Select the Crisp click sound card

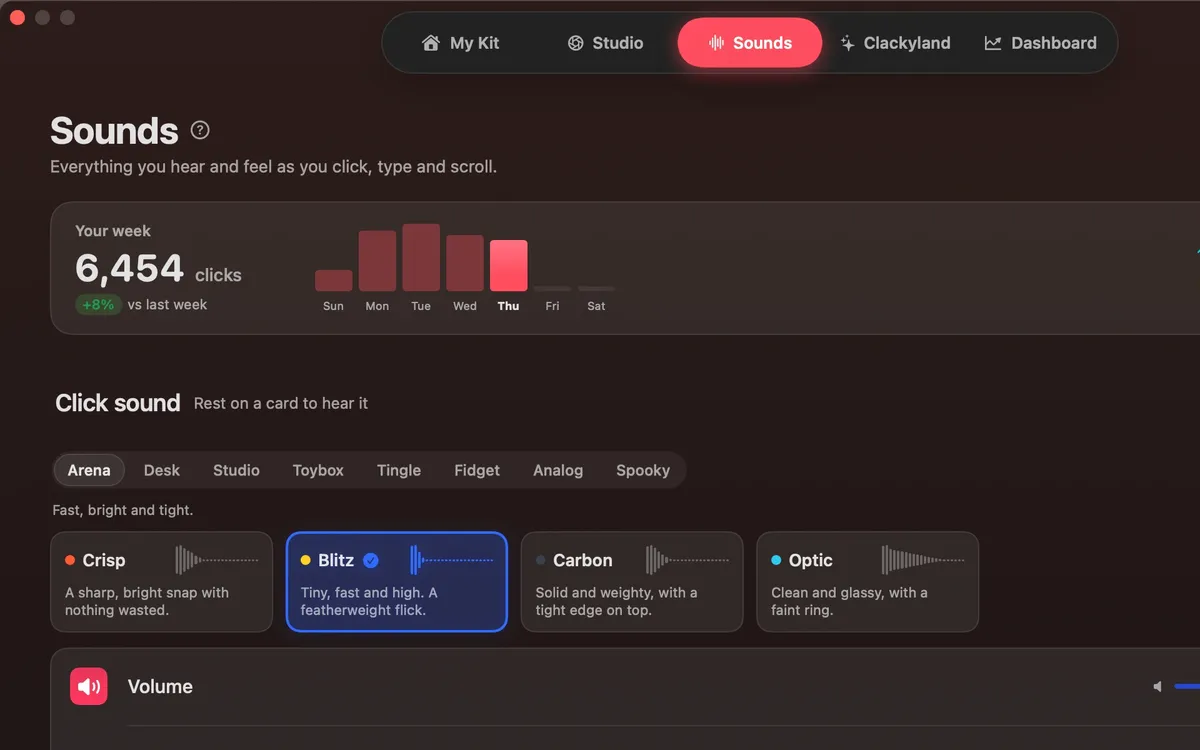tap(161, 582)
